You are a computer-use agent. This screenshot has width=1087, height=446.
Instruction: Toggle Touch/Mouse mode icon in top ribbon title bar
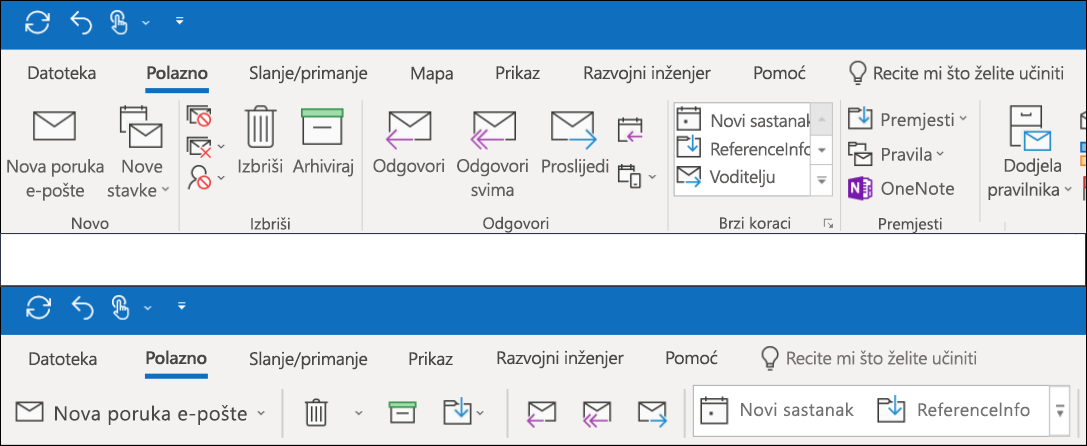click(x=120, y=22)
